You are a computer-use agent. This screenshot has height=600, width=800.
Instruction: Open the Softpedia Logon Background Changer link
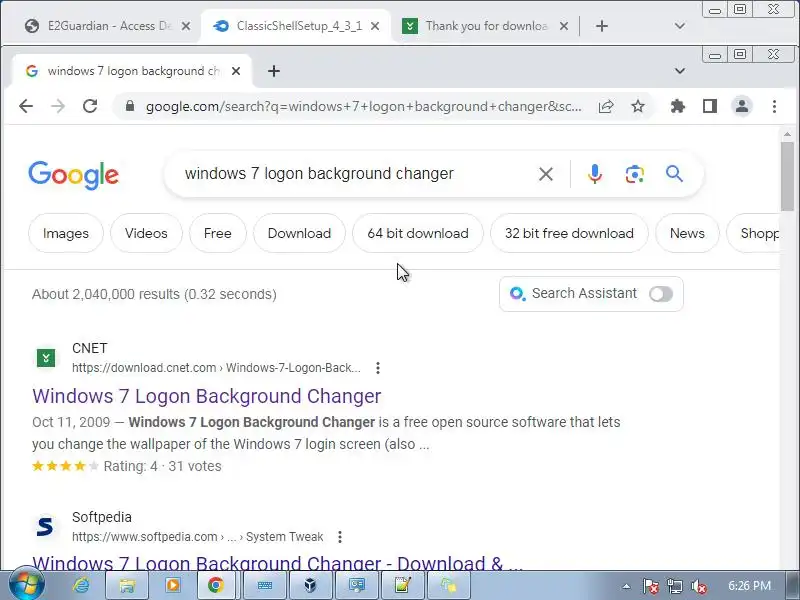(278, 562)
